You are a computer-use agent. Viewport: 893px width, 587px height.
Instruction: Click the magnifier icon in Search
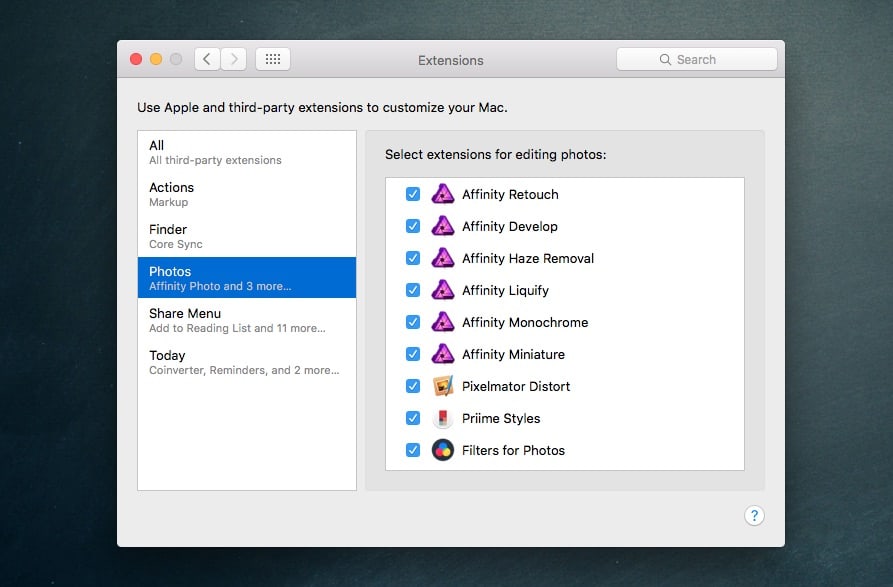(665, 59)
